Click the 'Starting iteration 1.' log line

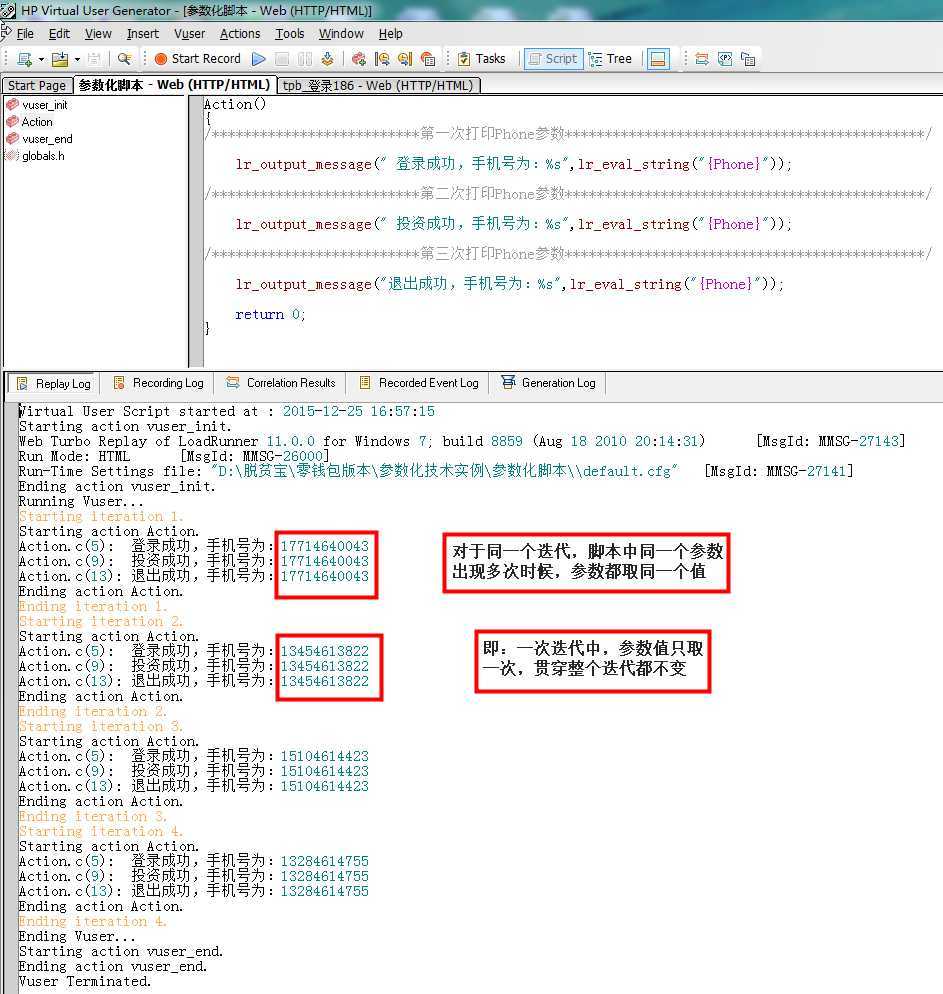click(x=101, y=517)
